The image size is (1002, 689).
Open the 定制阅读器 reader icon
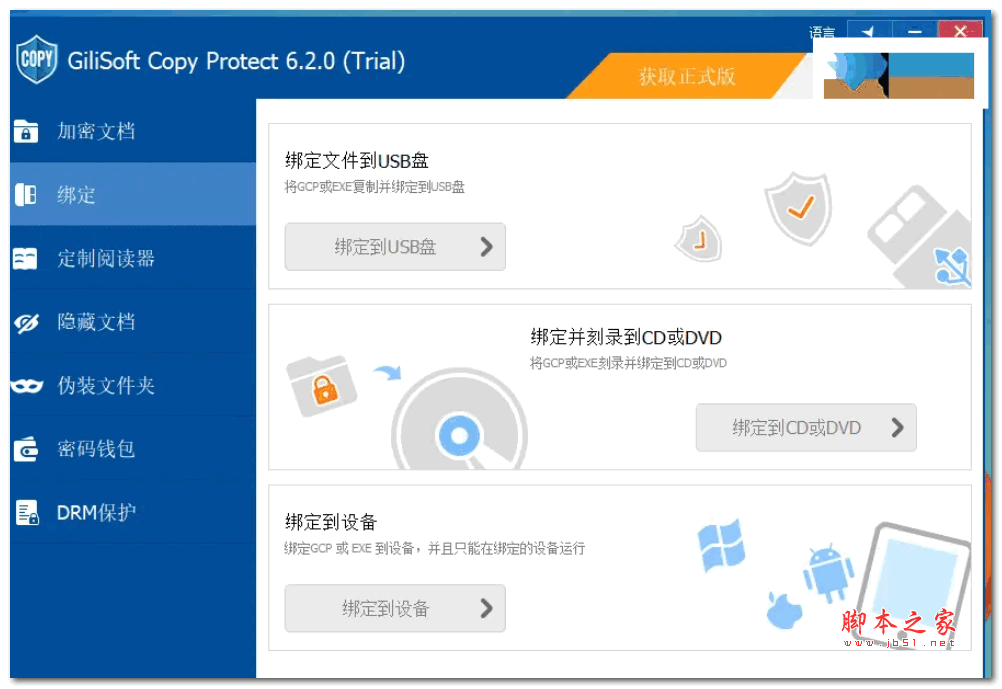25,258
